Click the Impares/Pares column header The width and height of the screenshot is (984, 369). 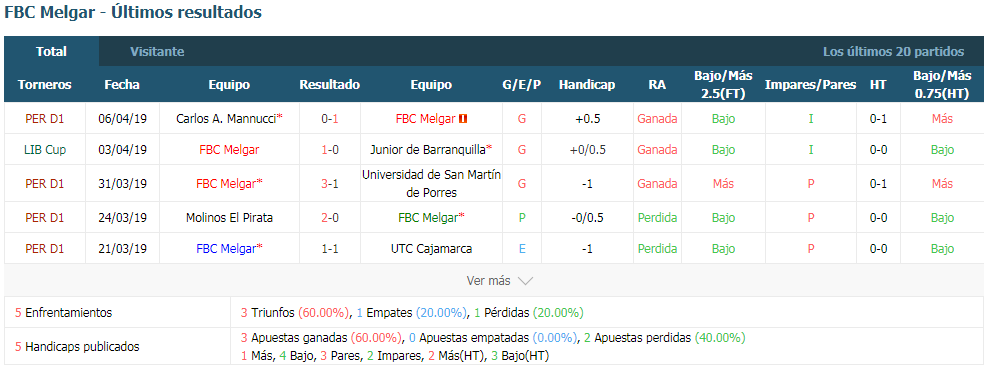[x=810, y=85]
